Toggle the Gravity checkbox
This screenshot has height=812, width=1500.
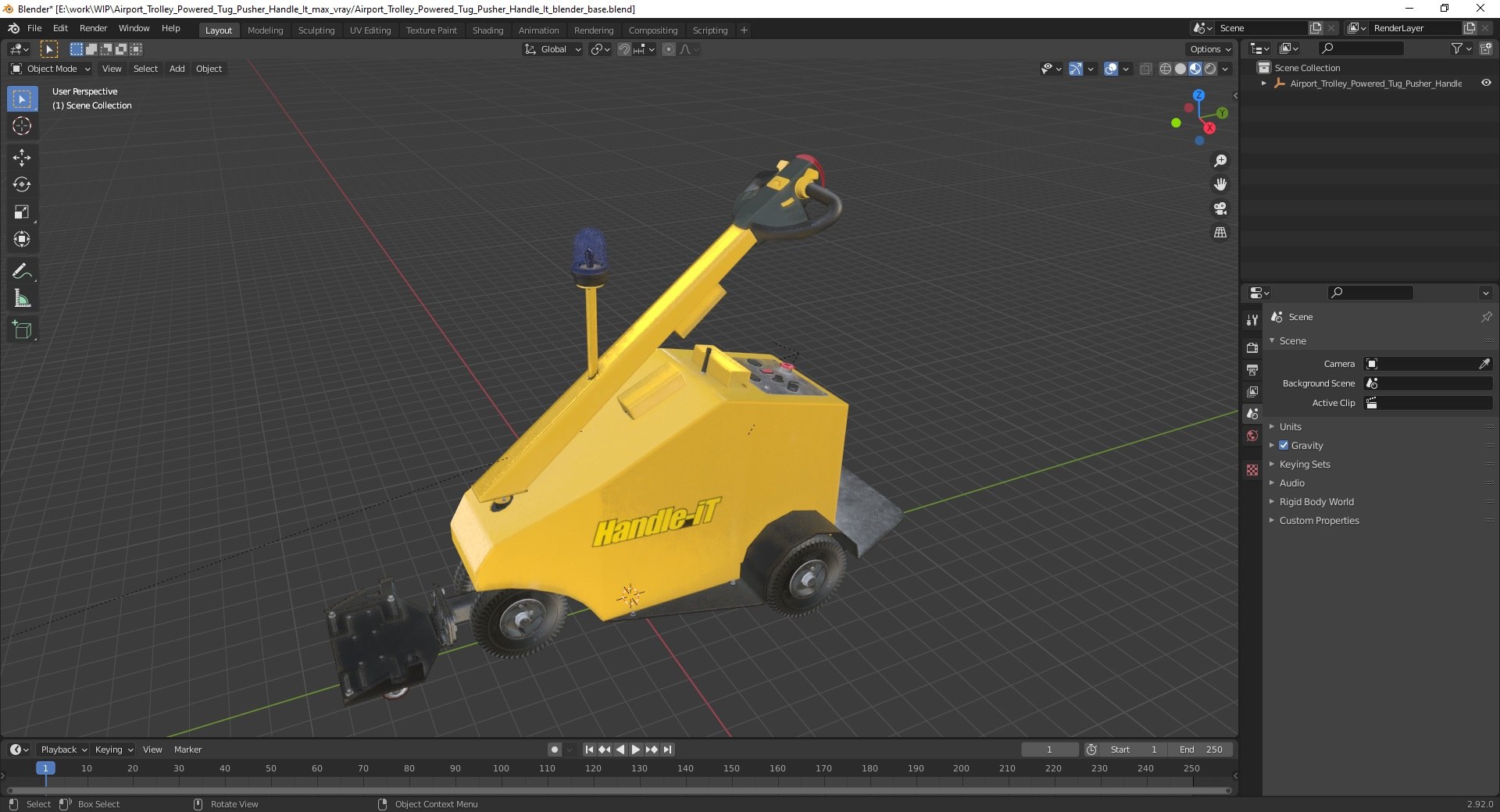point(1284,445)
